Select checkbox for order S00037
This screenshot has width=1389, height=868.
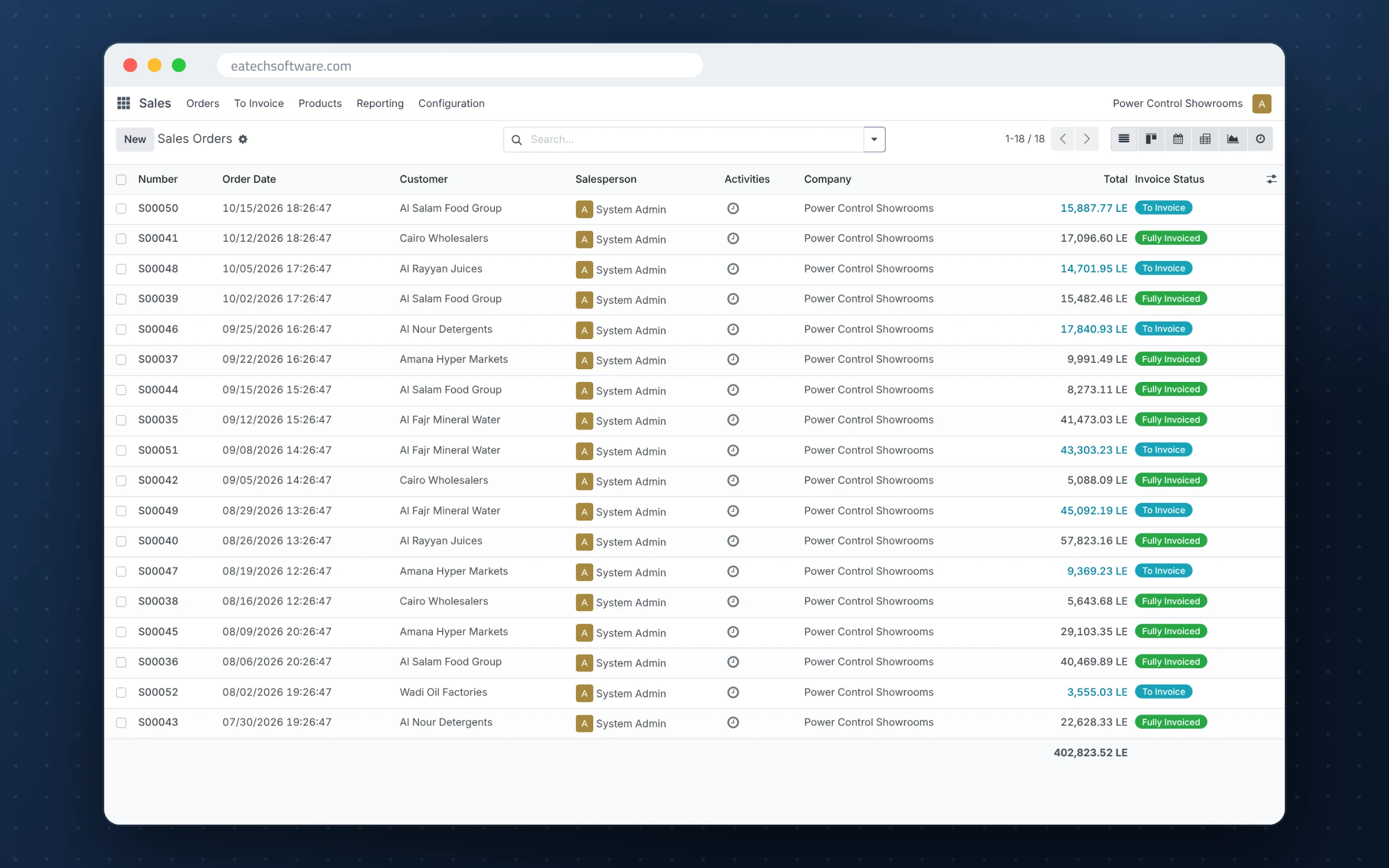tap(121, 359)
